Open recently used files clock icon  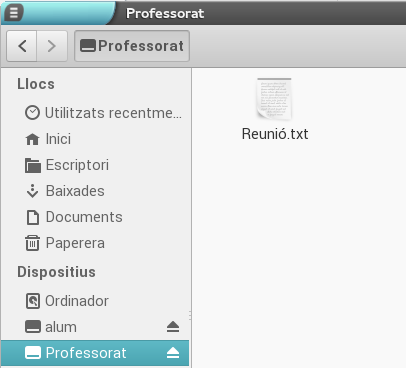point(32,113)
